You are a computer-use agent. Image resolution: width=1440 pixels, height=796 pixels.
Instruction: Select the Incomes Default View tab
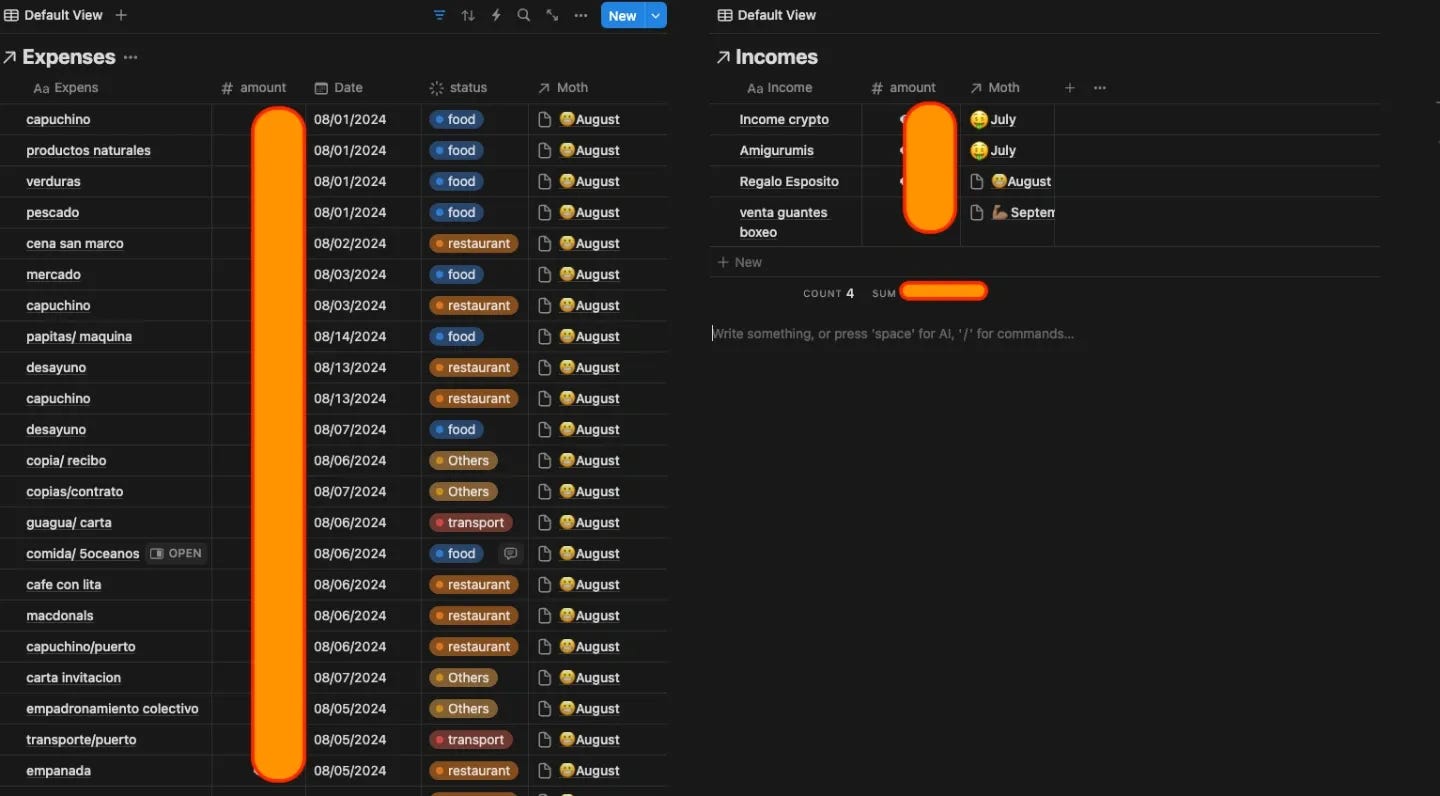pyautogui.click(x=767, y=15)
